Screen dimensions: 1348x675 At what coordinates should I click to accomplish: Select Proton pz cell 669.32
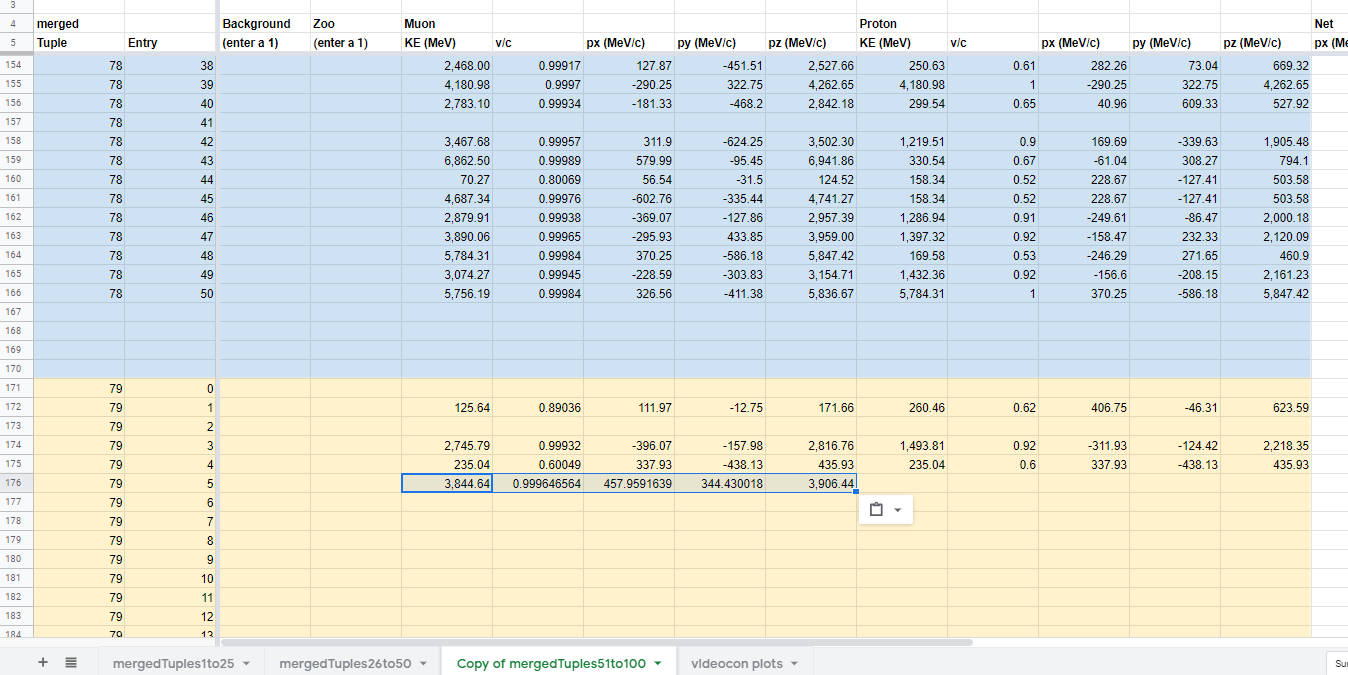click(x=1266, y=65)
